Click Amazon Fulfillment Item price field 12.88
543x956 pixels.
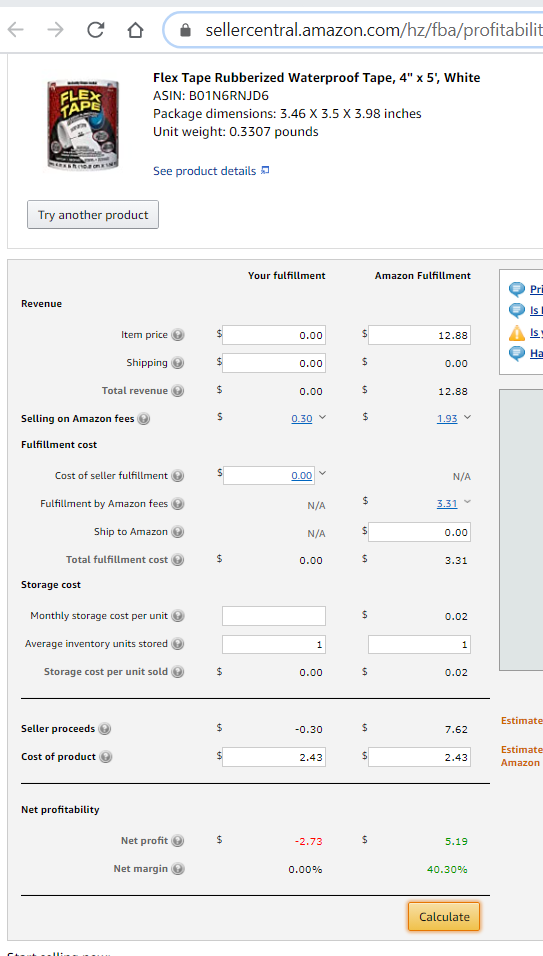pyautogui.click(x=419, y=335)
